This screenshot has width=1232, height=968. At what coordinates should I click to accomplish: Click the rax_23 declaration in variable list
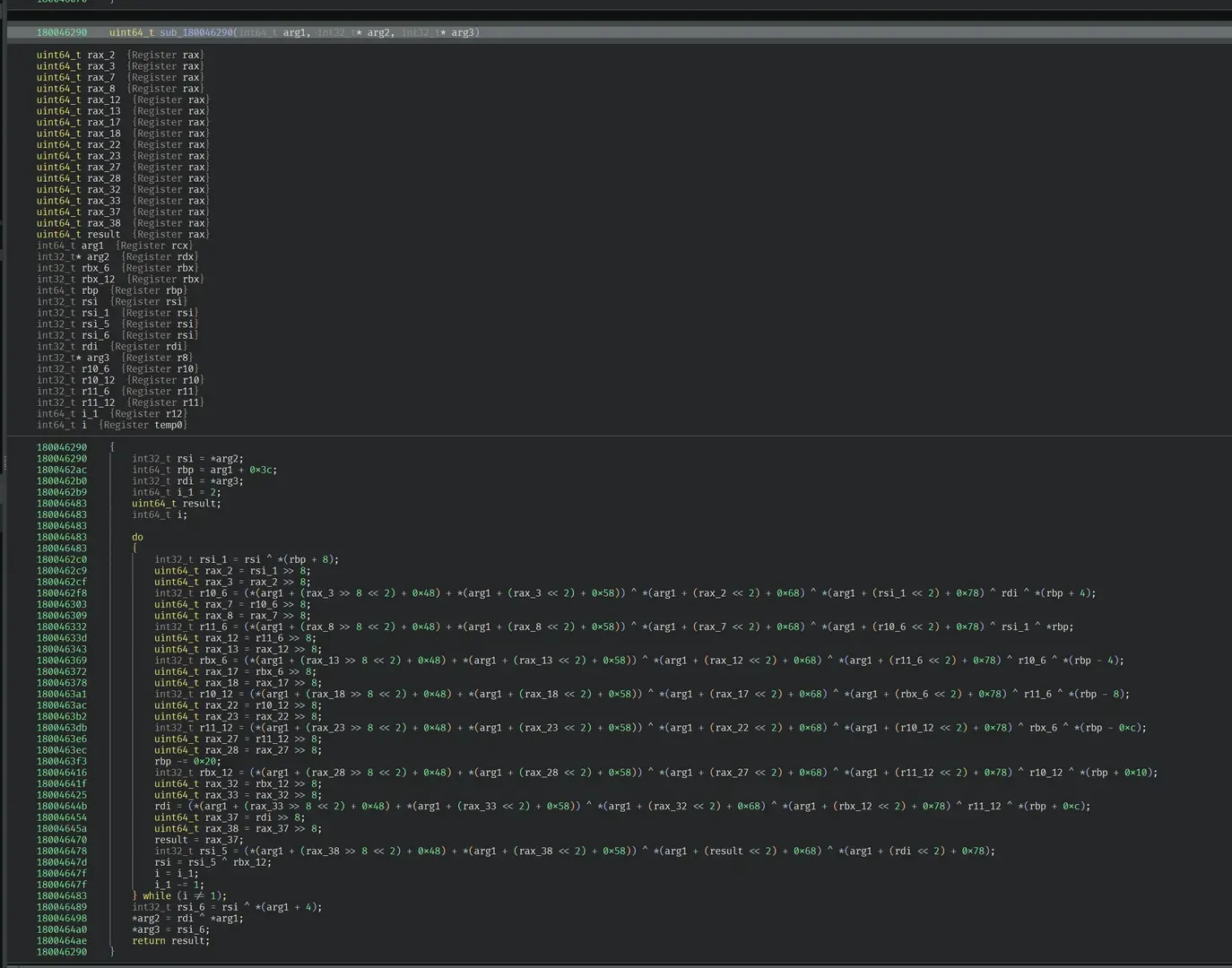(x=123, y=156)
